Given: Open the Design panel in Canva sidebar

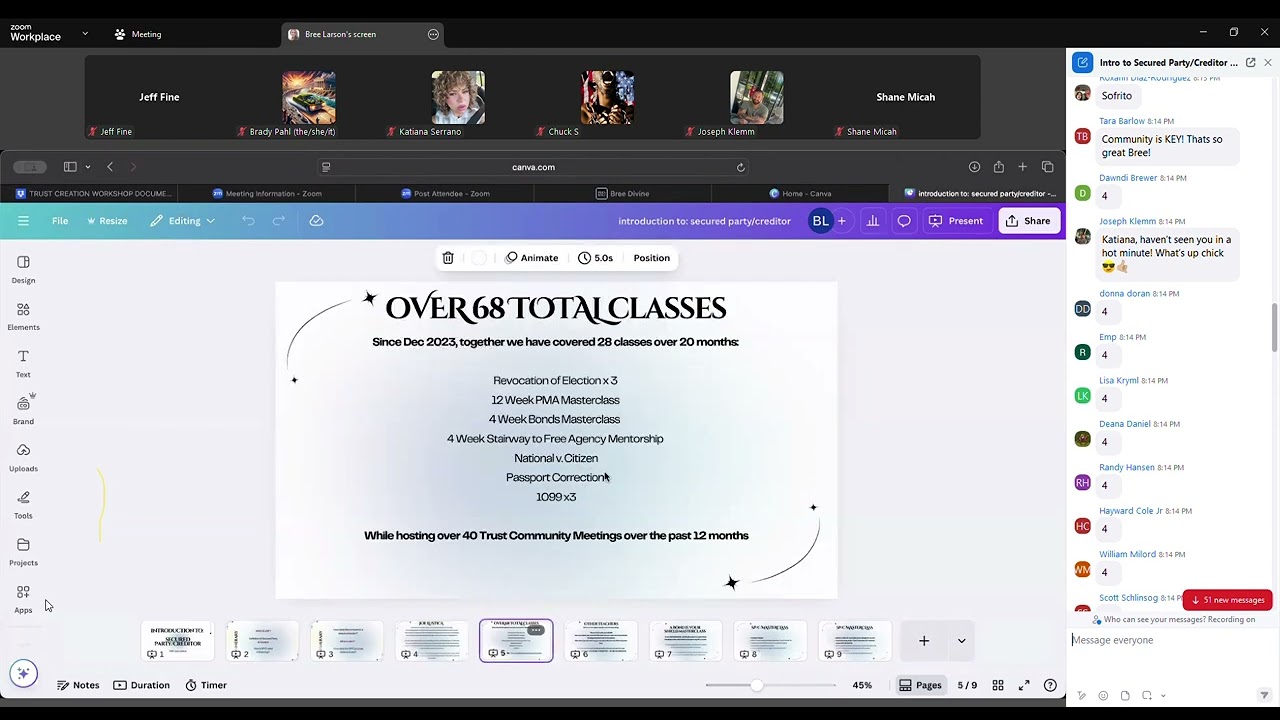Looking at the screenshot, I should click(23, 269).
